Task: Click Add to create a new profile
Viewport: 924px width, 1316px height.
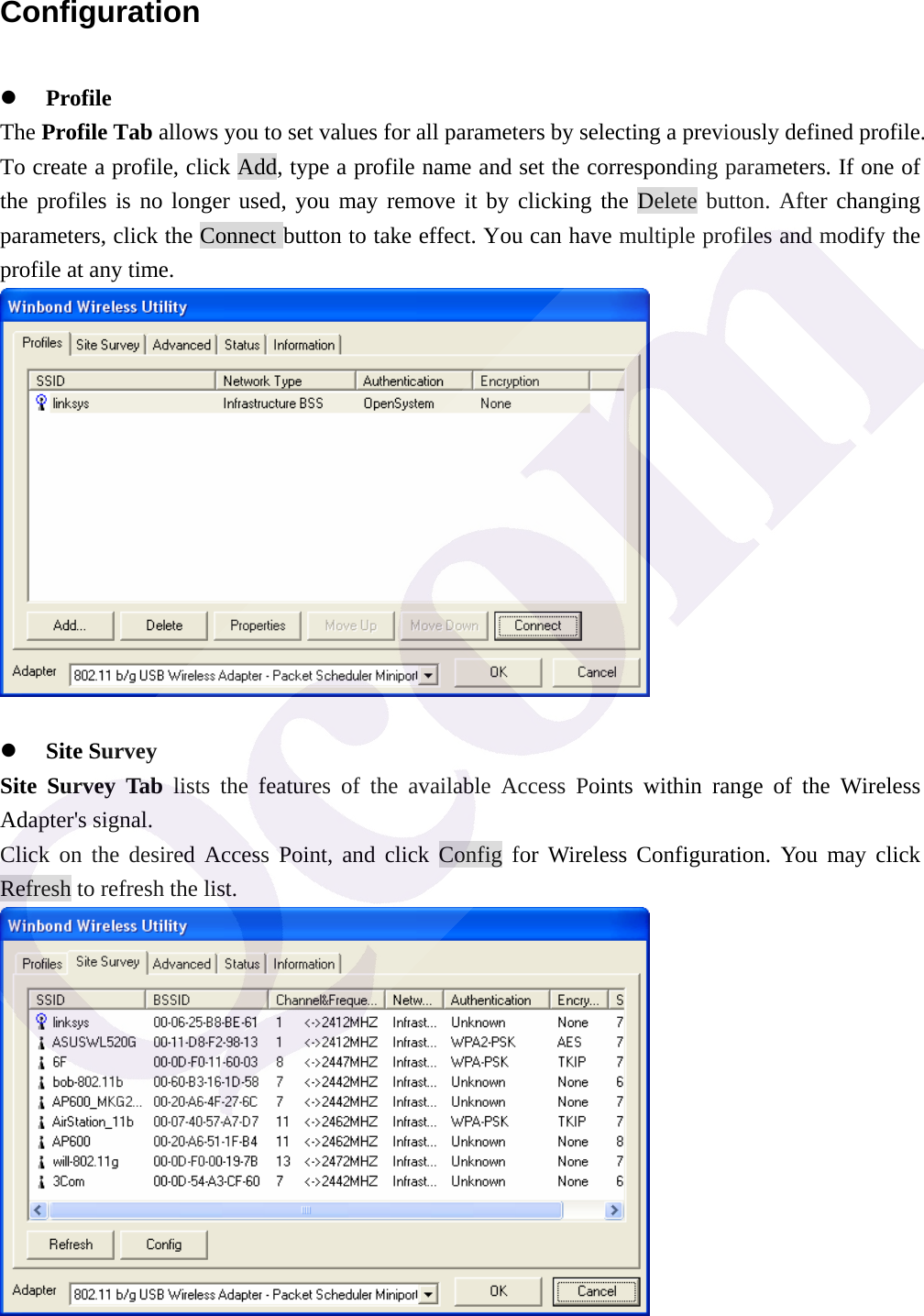Action: (68, 625)
